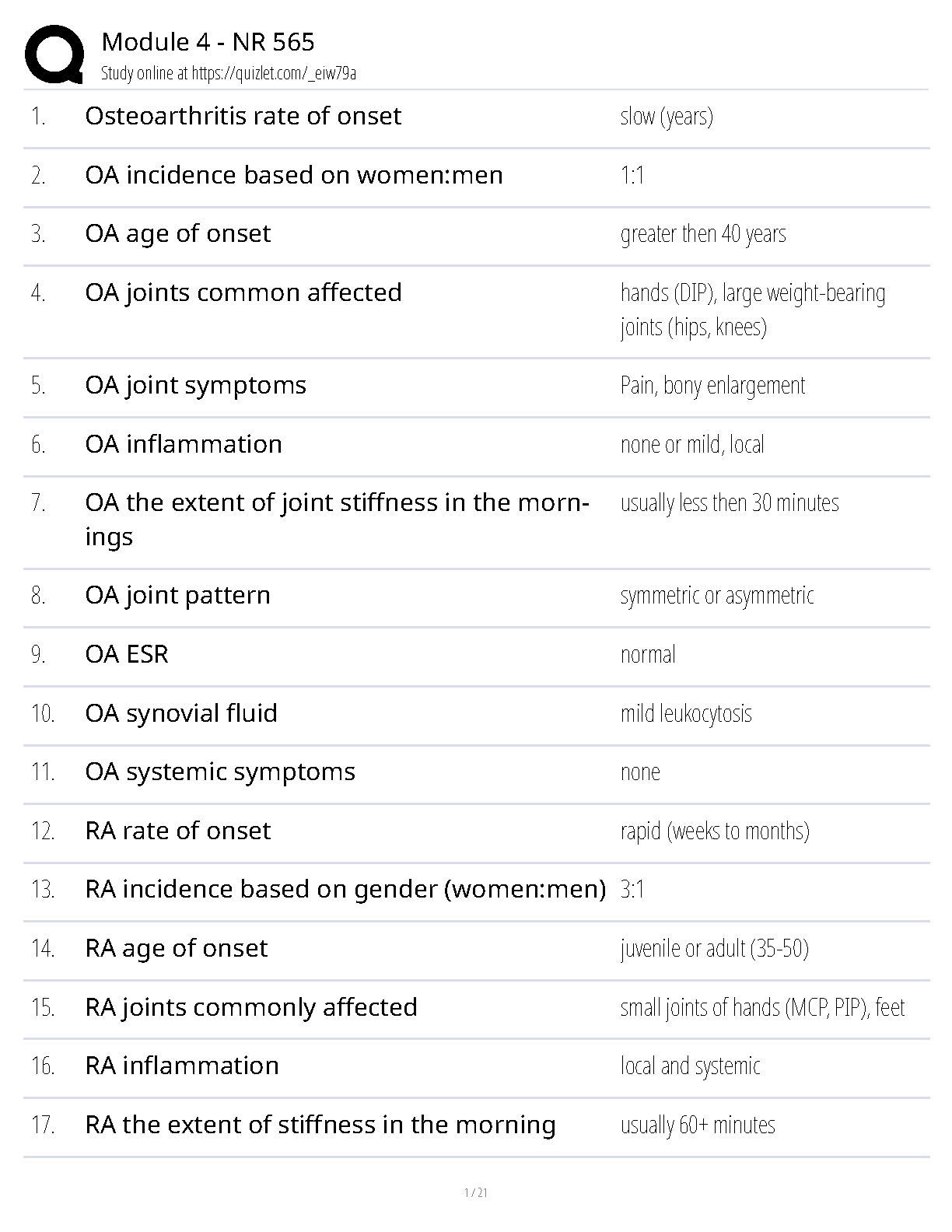Select the OA inflammation term
Image resolution: width=952 pixels, height=1232 pixels.
coord(184,444)
